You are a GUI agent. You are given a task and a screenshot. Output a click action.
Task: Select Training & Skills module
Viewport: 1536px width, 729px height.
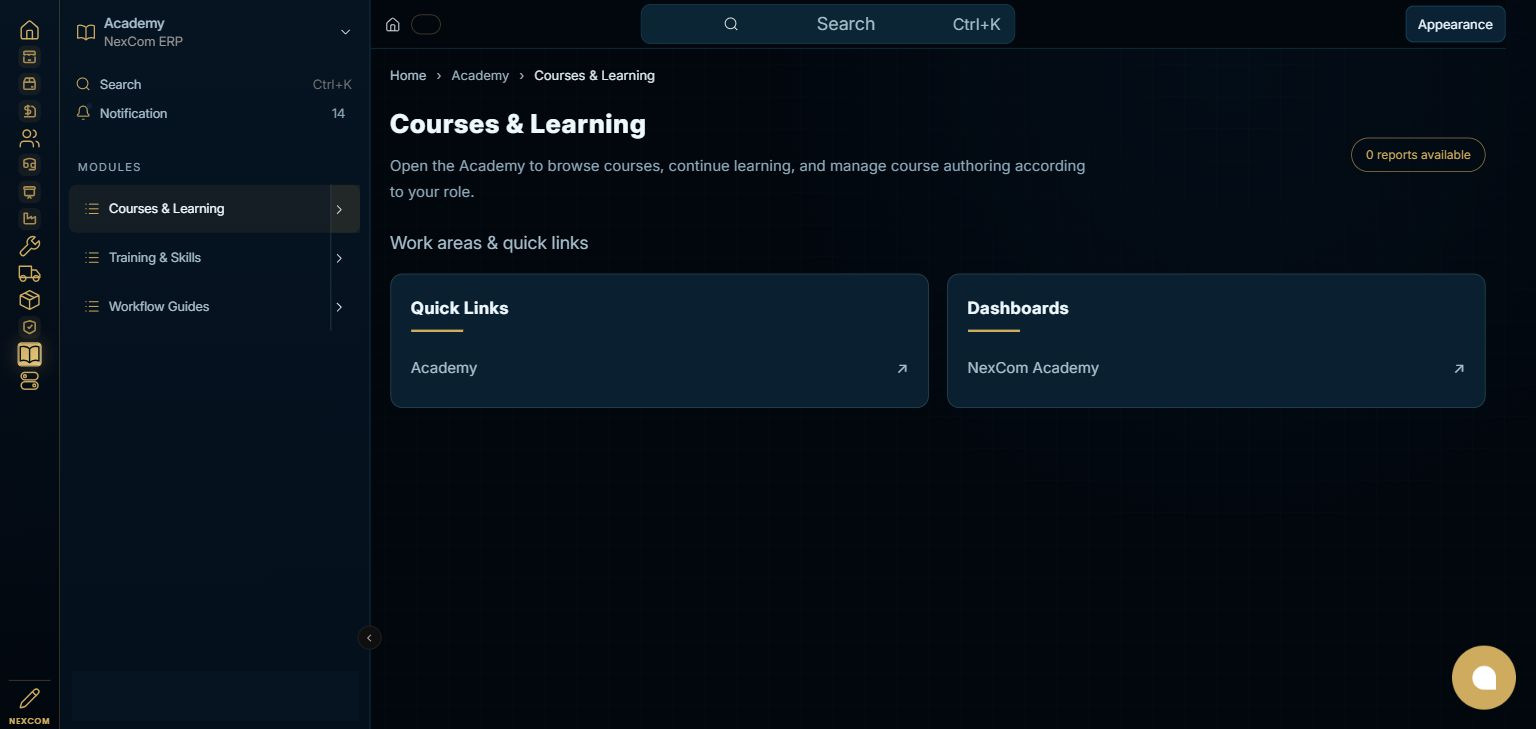[x=200, y=258]
